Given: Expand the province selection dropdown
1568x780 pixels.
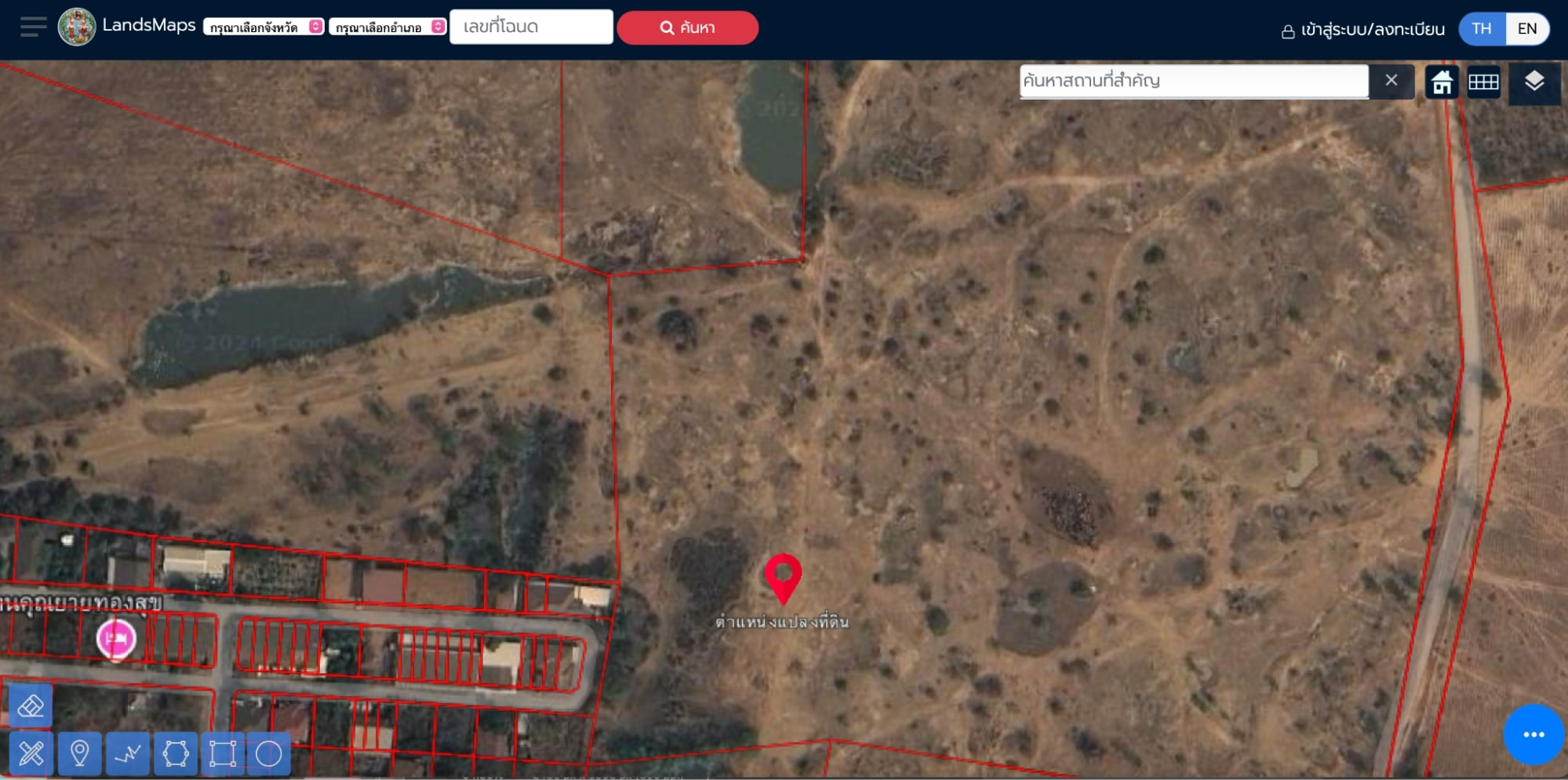Looking at the screenshot, I should [x=264, y=27].
